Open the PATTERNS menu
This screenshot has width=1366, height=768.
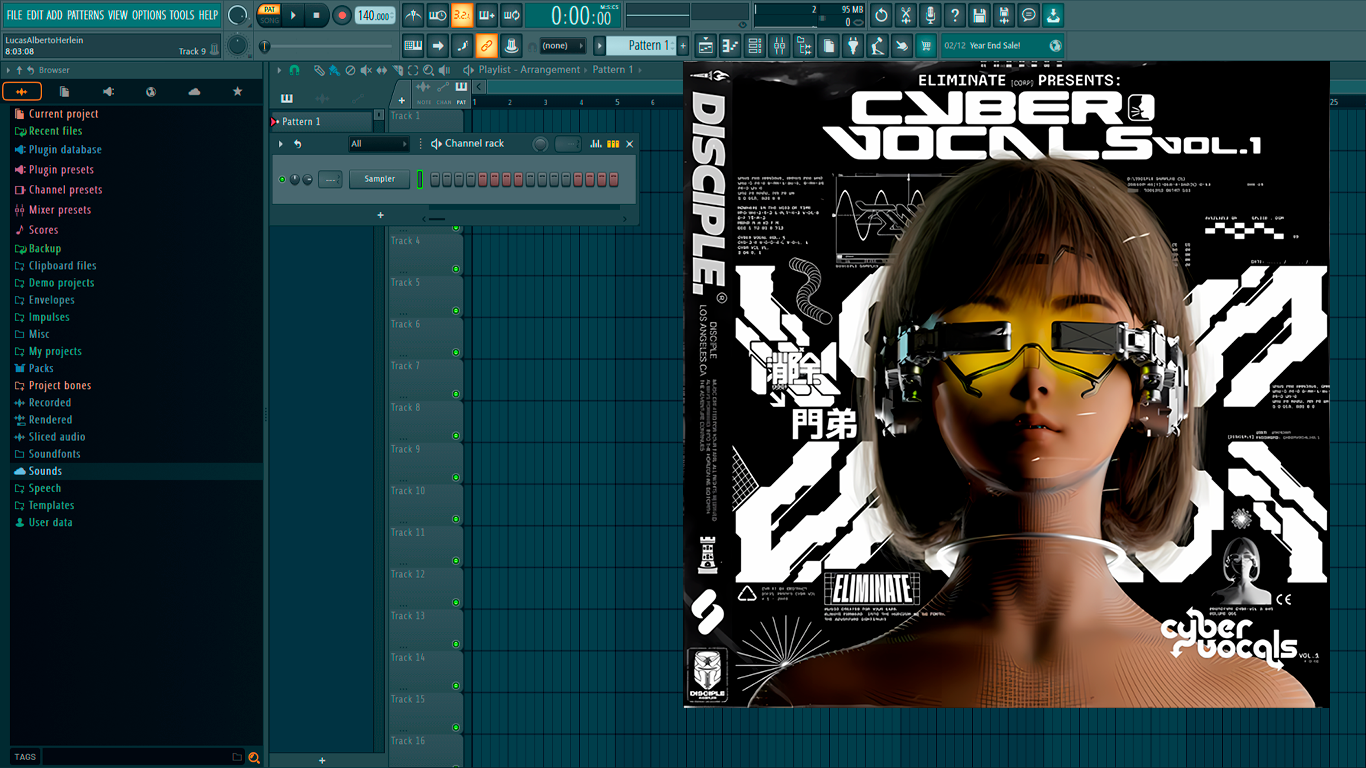coord(85,15)
